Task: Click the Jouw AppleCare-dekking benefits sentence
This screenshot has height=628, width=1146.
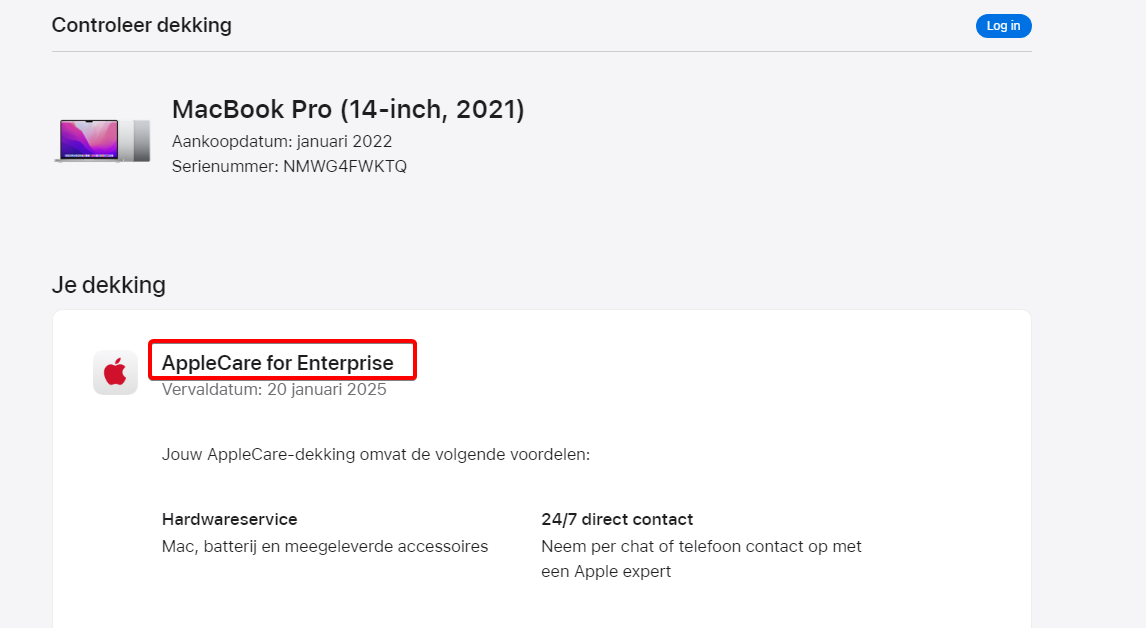Action: pos(376,455)
